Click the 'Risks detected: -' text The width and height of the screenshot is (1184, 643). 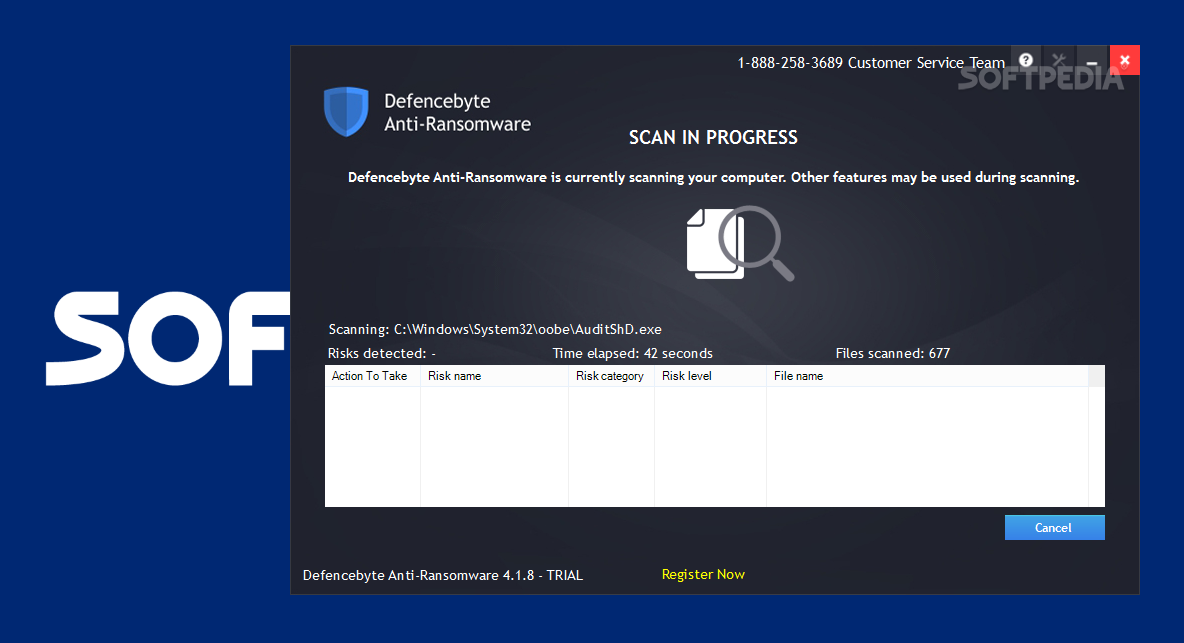pos(381,353)
